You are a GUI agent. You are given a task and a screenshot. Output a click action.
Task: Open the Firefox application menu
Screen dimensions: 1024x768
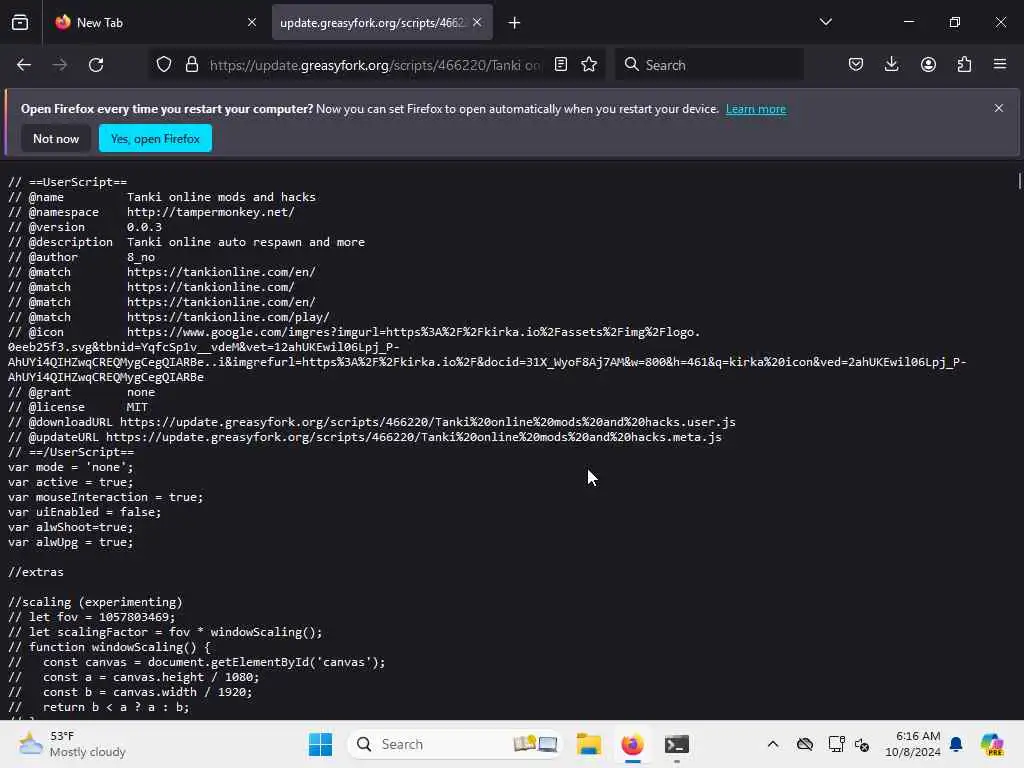[x=1000, y=64]
